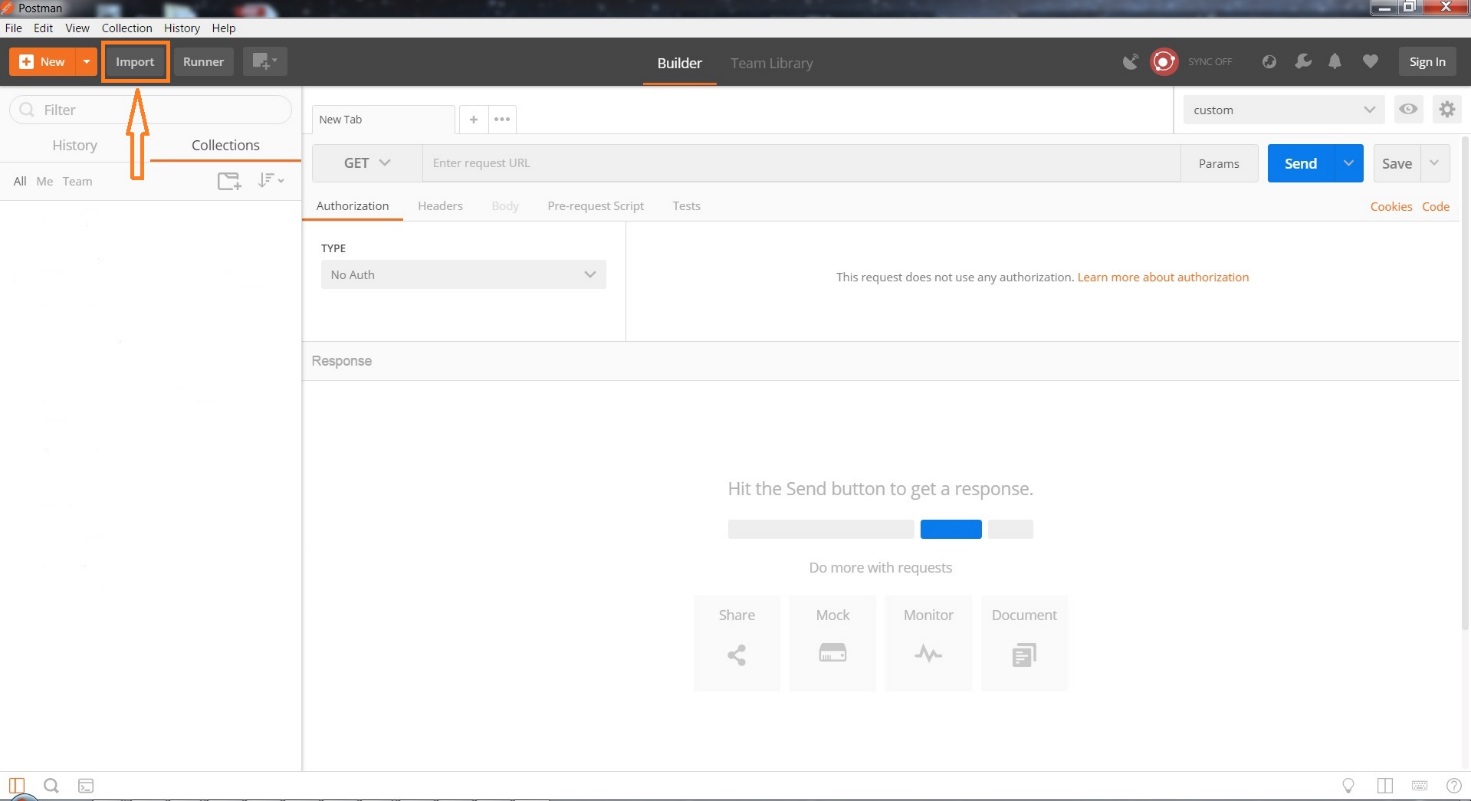Viewport: 1471px width, 801px height.
Task: Open the File menu
Action: tap(13, 28)
